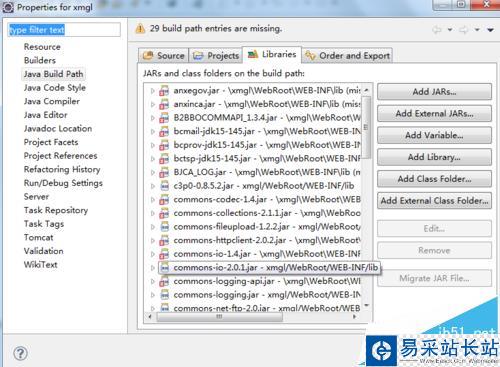Switch to the Source tab
The image size is (500, 367).
[163, 55]
